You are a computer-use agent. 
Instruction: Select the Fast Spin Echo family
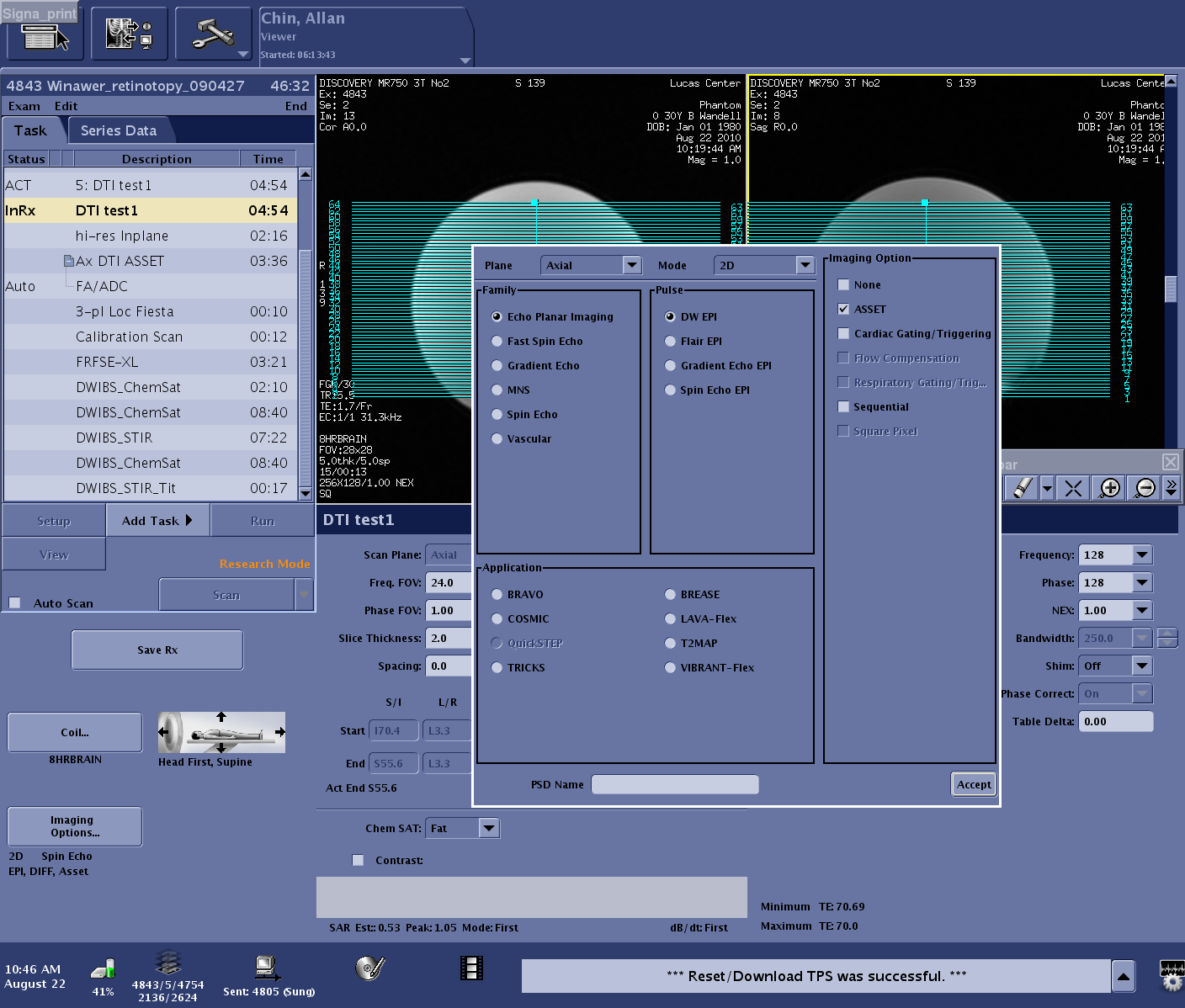coord(497,342)
